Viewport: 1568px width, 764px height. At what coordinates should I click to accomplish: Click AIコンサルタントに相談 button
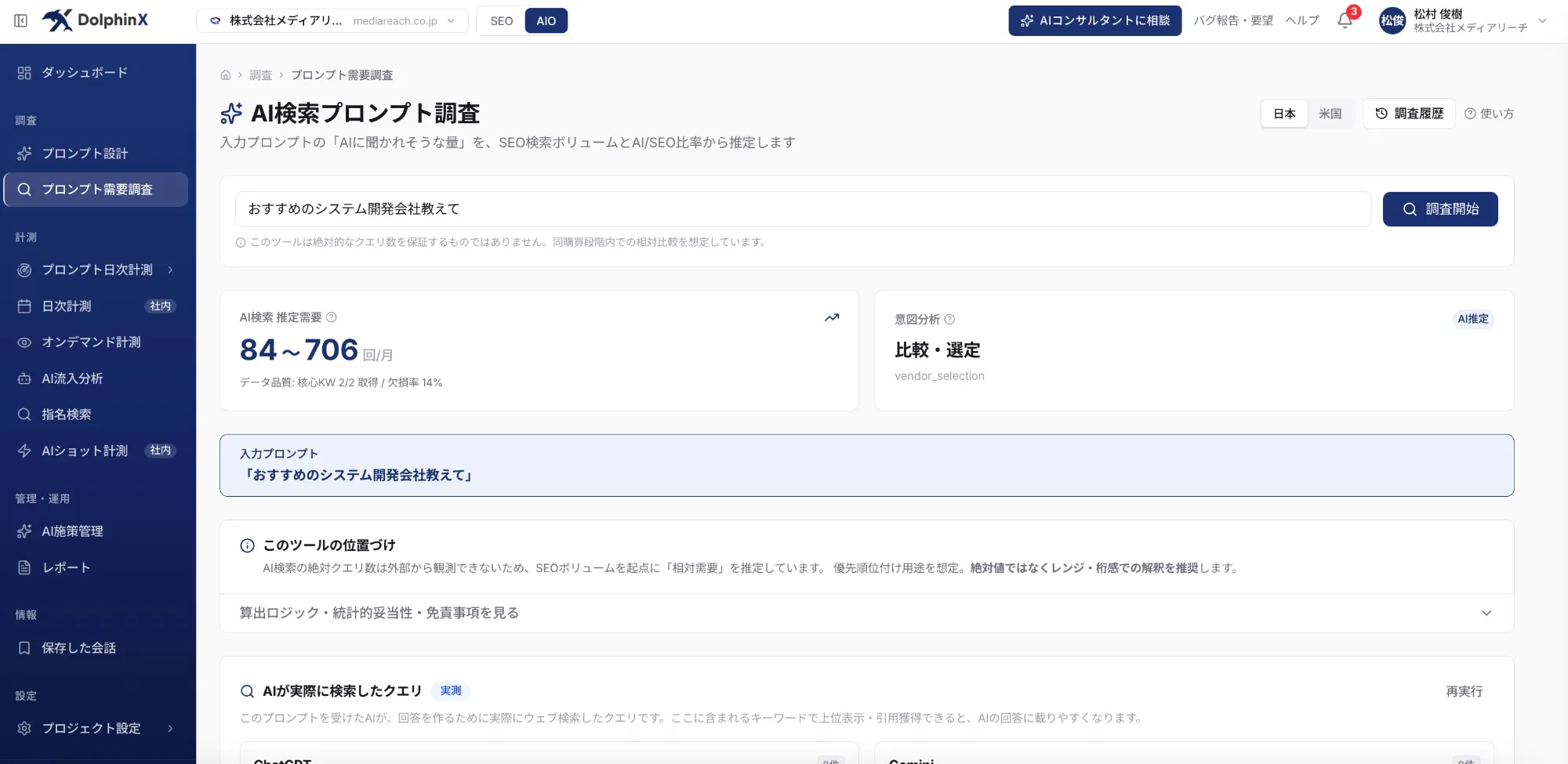[x=1094, y=21]
